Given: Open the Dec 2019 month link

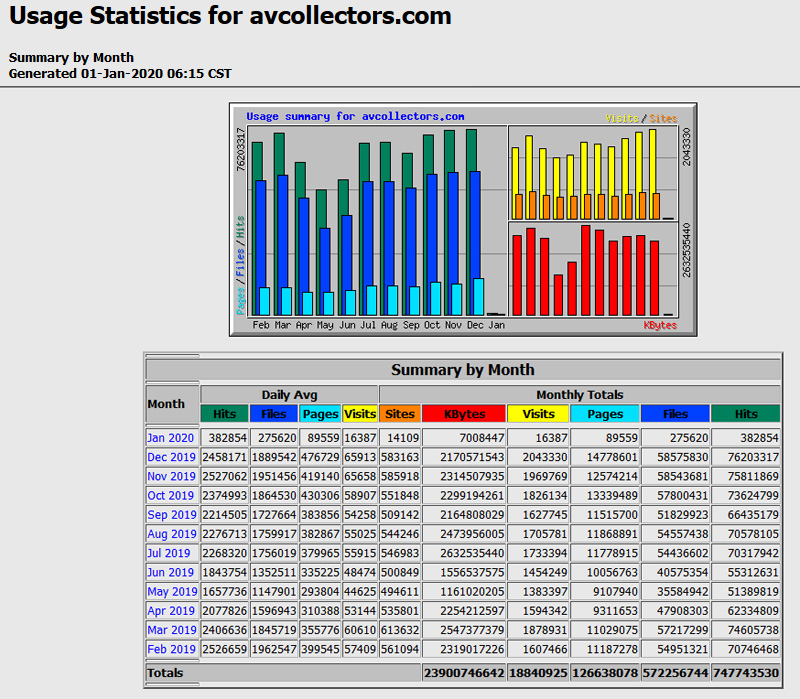Looking at the screenshot, I should (171, 457).
